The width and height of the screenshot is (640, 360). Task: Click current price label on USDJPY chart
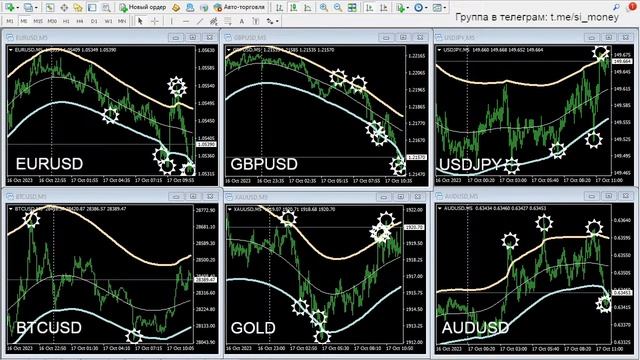[x=622, y=61]
